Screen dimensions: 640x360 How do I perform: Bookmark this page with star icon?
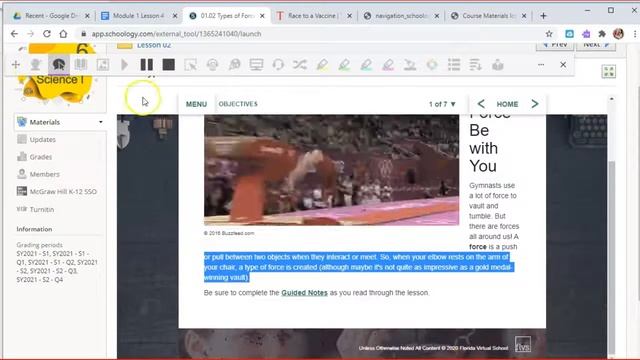549,34
